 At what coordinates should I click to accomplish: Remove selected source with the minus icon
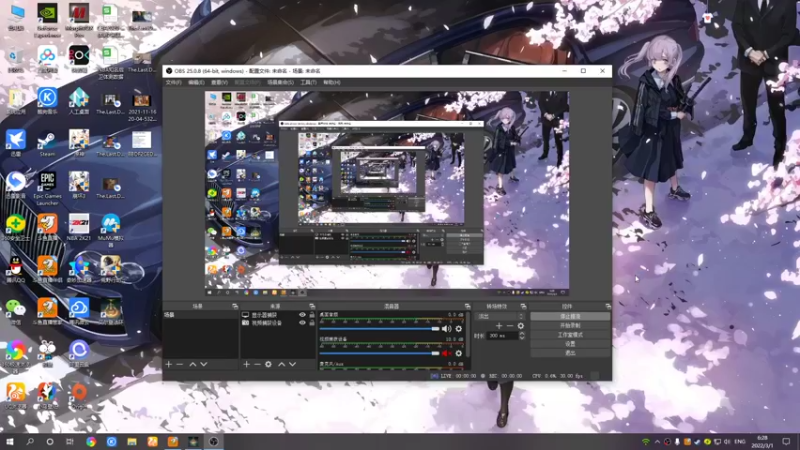[257, 364]
